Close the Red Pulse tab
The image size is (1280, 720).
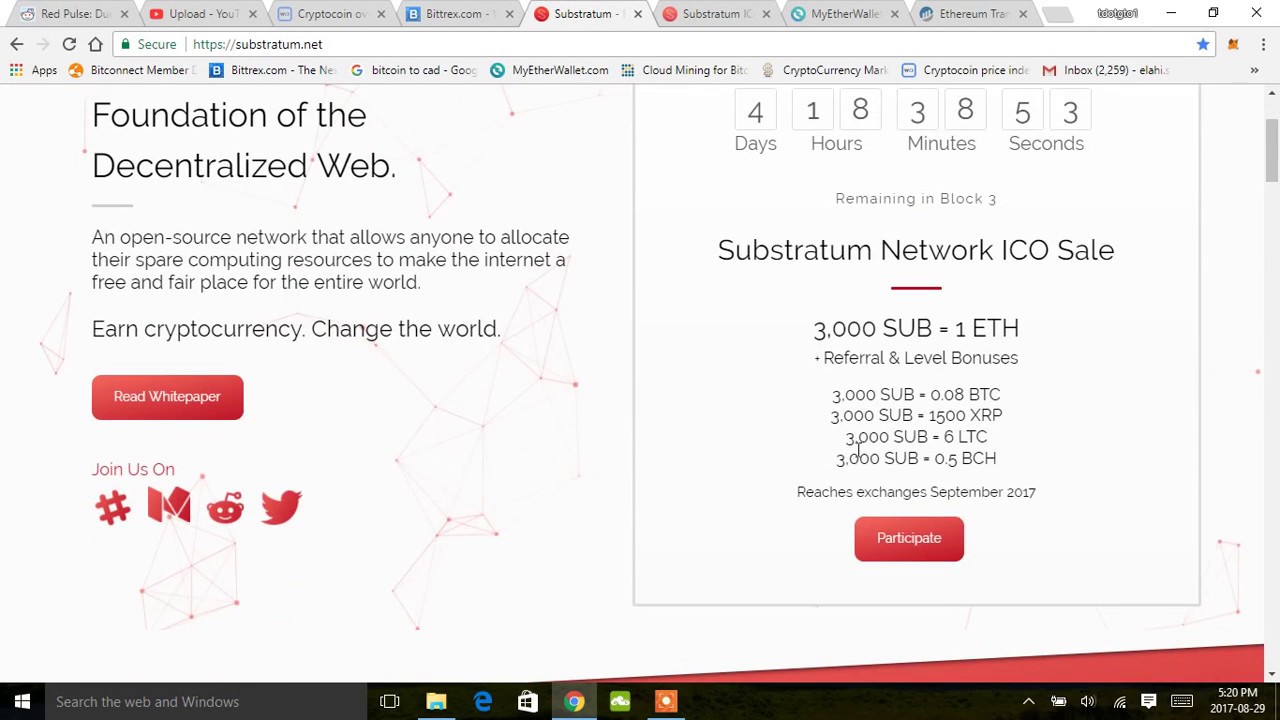124,14
